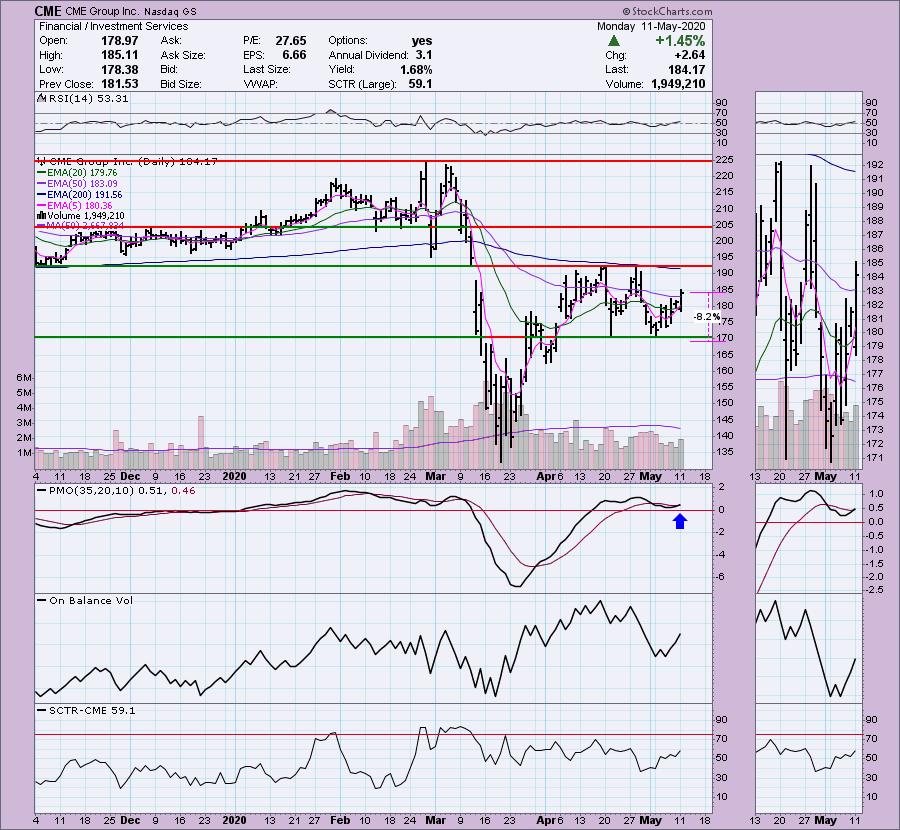Click the EPS value 6.66
The width and height of the screenshot is (900, 830).
pyautogui.click(x=294, y=55)
